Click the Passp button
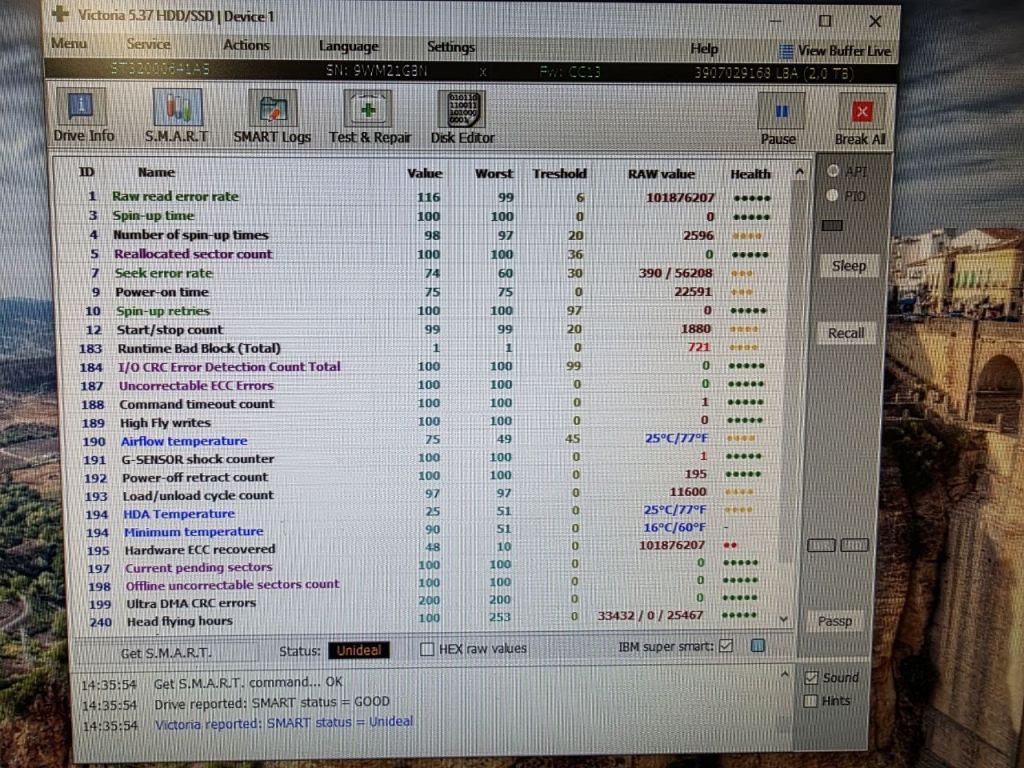Image resolution: width=1024 pixels, height=768 pixels. [835, 621]
